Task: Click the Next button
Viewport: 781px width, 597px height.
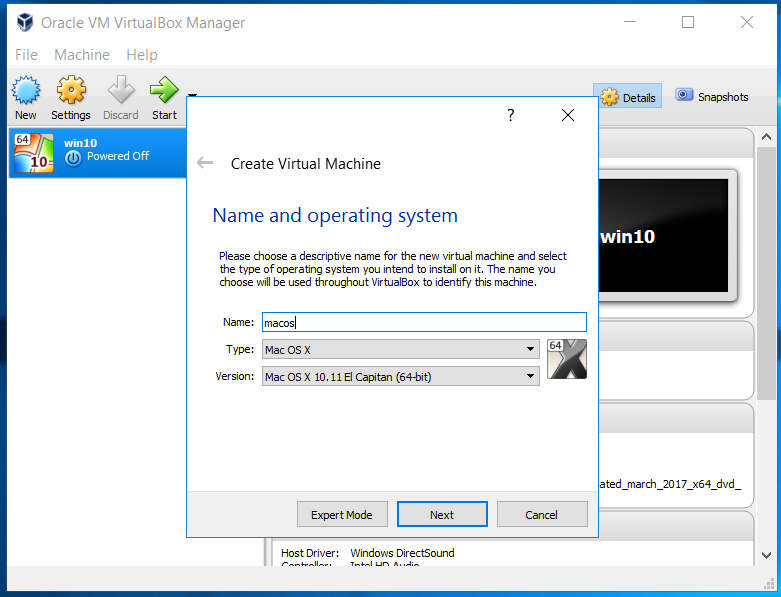Action: (x=442, y=514)
